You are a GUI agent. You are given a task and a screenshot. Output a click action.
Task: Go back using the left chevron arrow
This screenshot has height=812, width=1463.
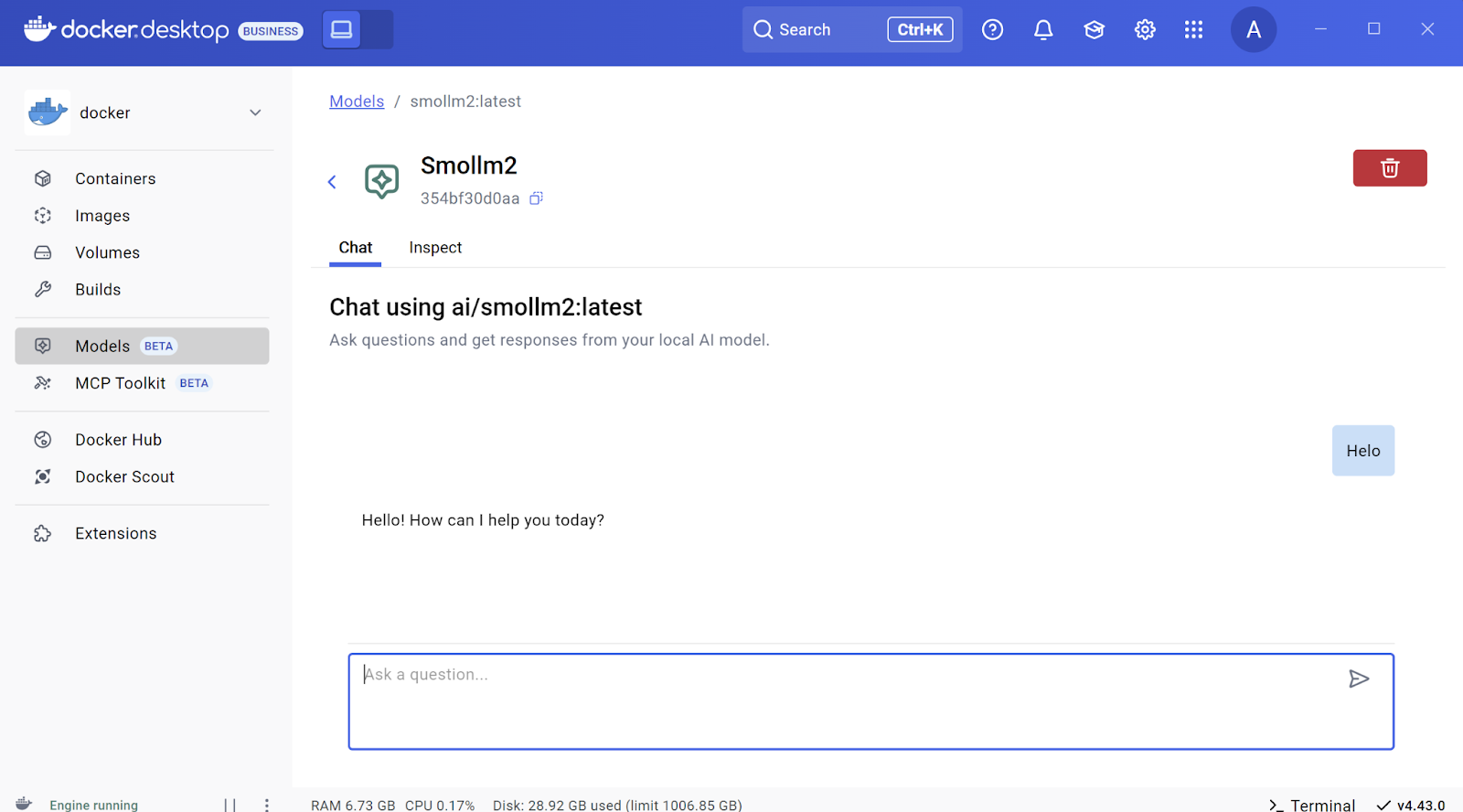point(332,182)
